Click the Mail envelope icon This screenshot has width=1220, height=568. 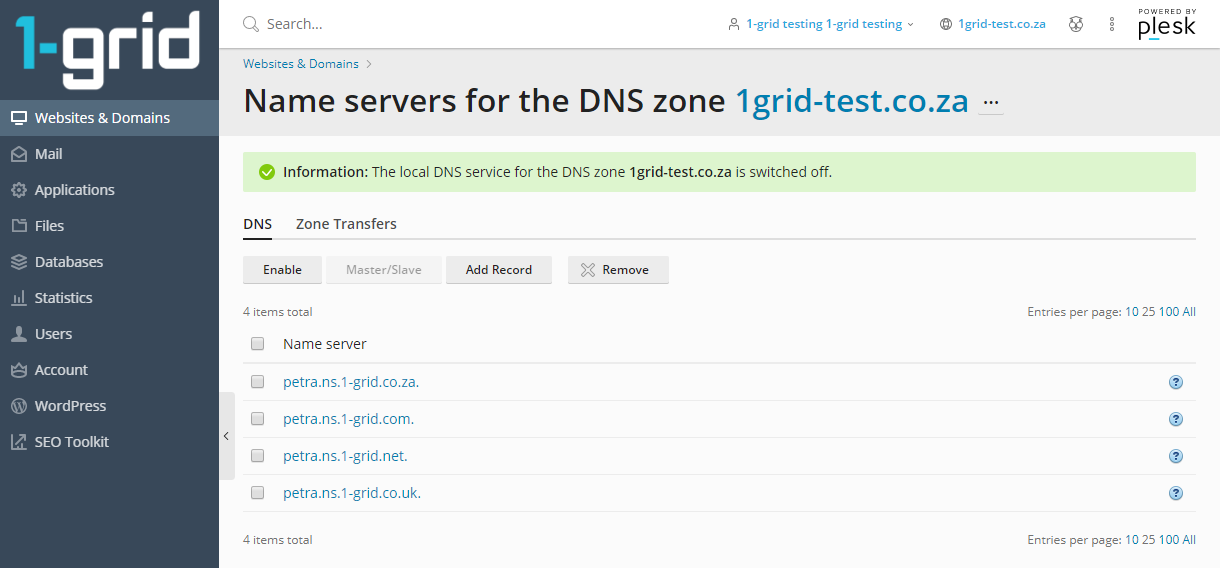point(18,154)
